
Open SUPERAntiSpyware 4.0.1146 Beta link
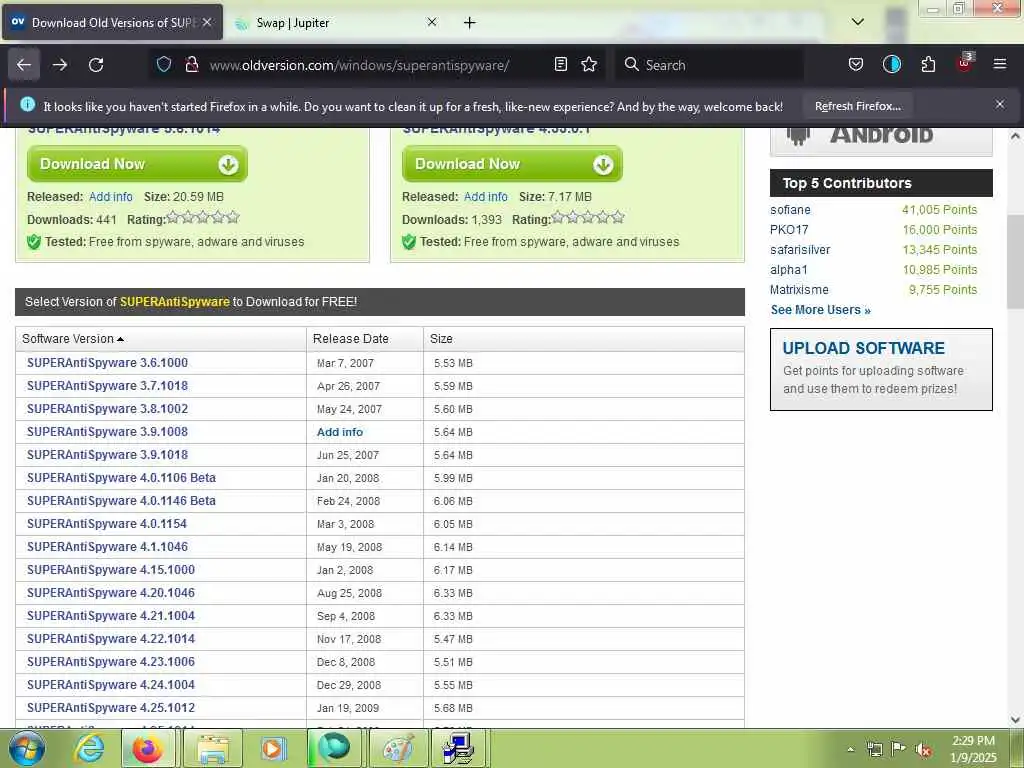[121, 501]
